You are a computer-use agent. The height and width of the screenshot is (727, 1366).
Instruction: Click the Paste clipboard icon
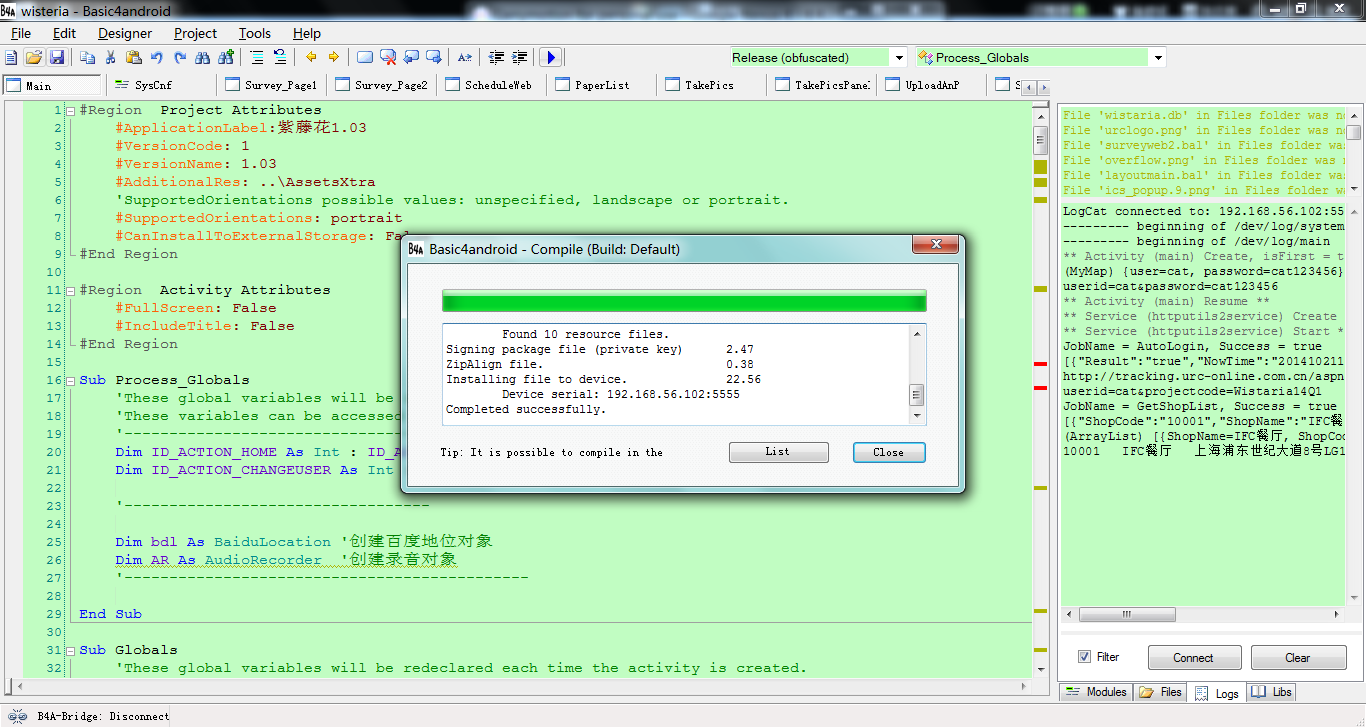tap(134, 57)
